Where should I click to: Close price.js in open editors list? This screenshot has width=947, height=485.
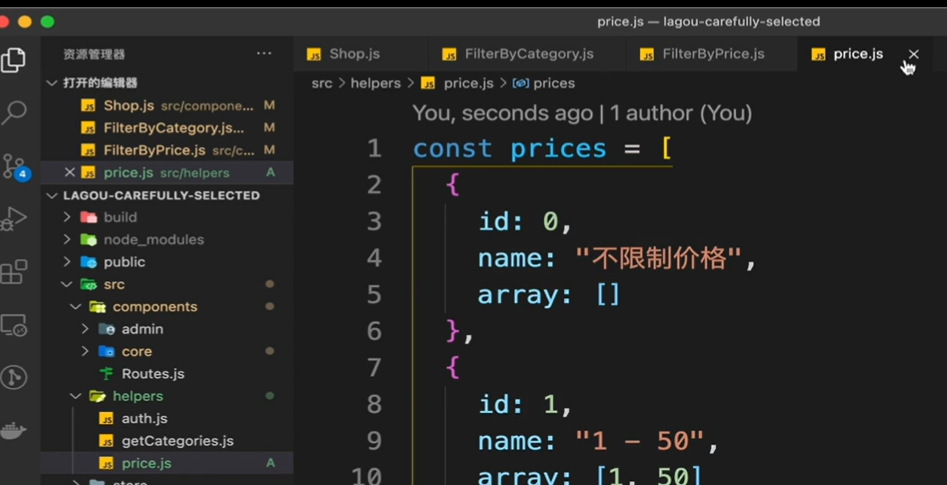(x=69, y=173)
